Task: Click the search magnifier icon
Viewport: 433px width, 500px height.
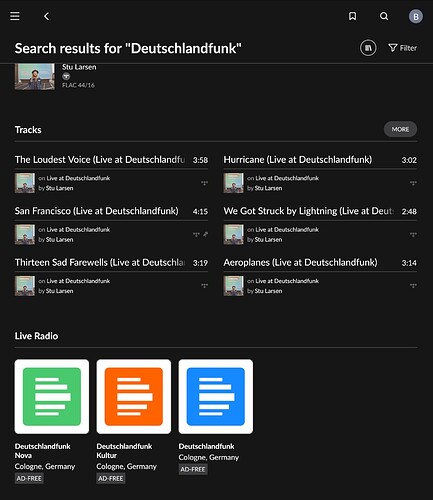Action: [384, 16]
